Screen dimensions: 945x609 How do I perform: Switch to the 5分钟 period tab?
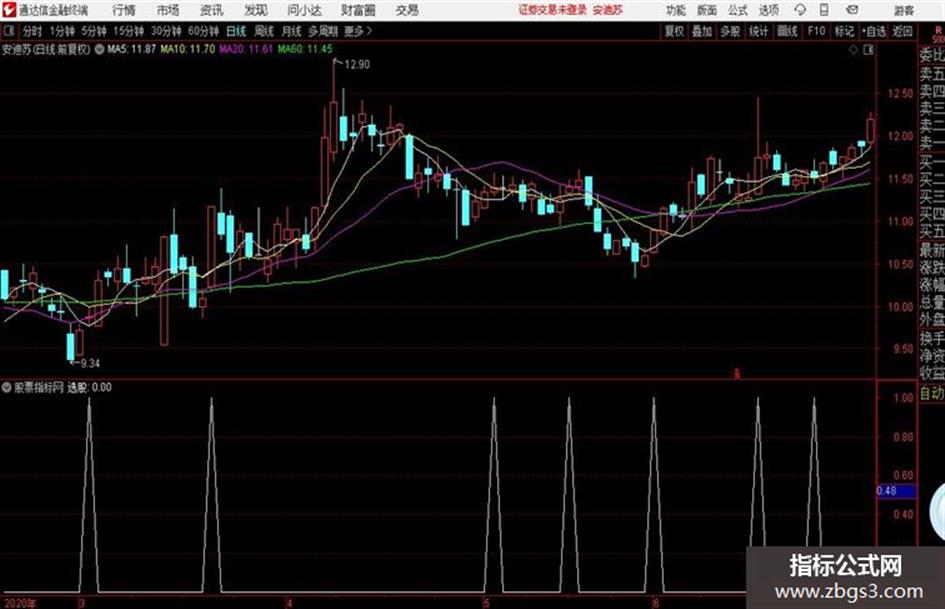click(x=93, y=31)
